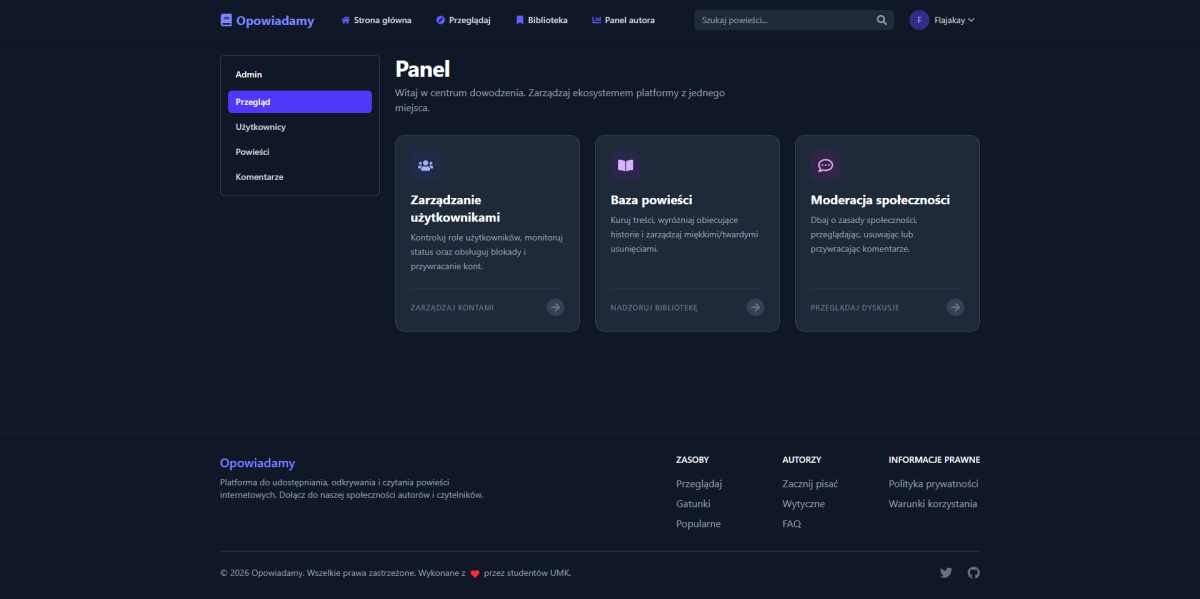Select Komentarze in the admin sidebar

pyautogui.click(x=259, y=177)
